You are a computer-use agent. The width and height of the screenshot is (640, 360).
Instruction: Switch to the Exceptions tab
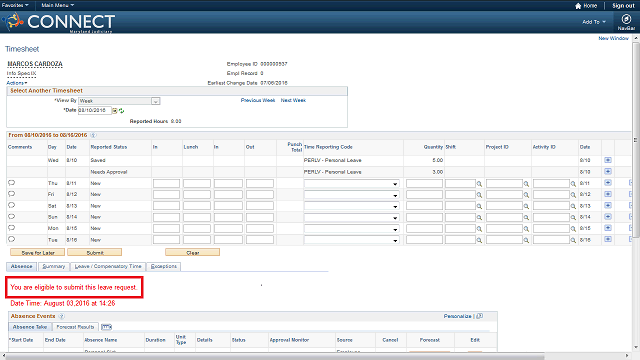coord(164,267)
